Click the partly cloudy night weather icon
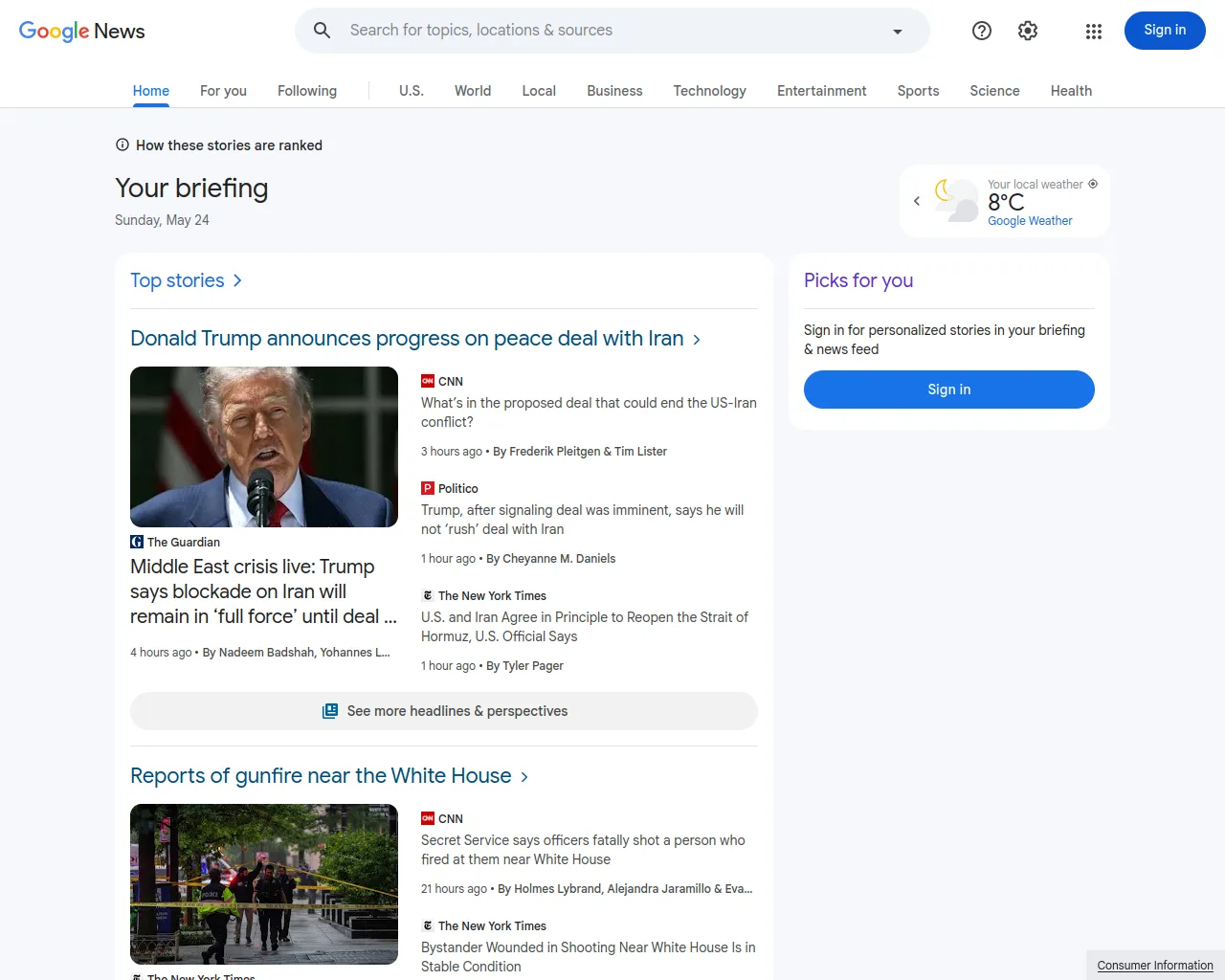 point(956,200)
